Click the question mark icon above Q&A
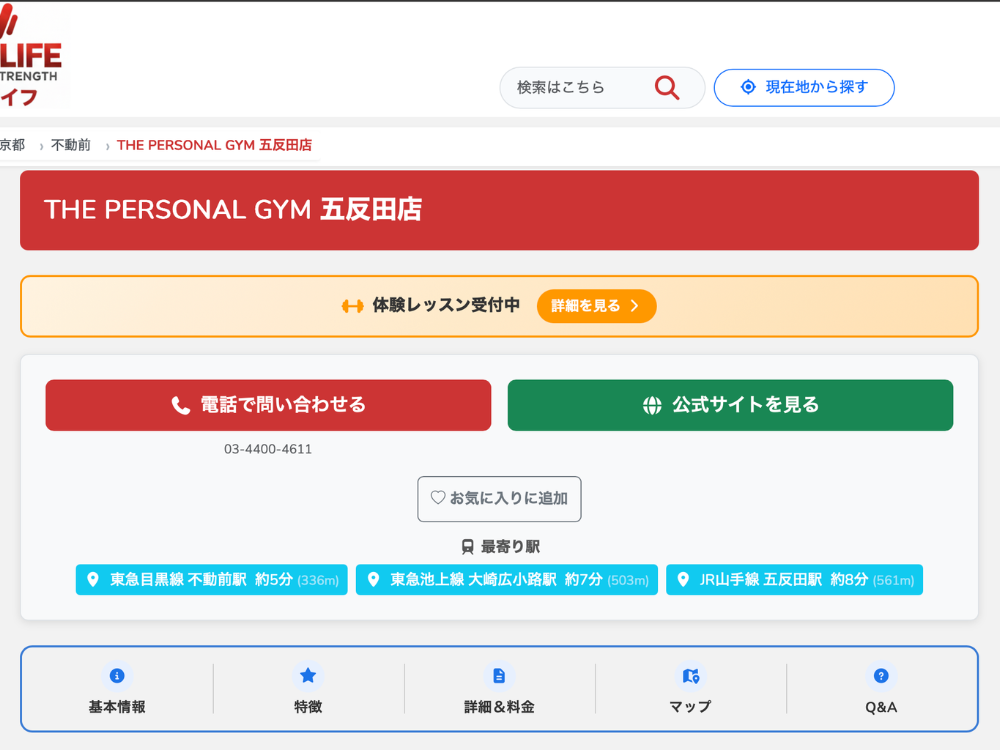The height and width of the screenshot is (750, 1000). (x=881, y=675)
